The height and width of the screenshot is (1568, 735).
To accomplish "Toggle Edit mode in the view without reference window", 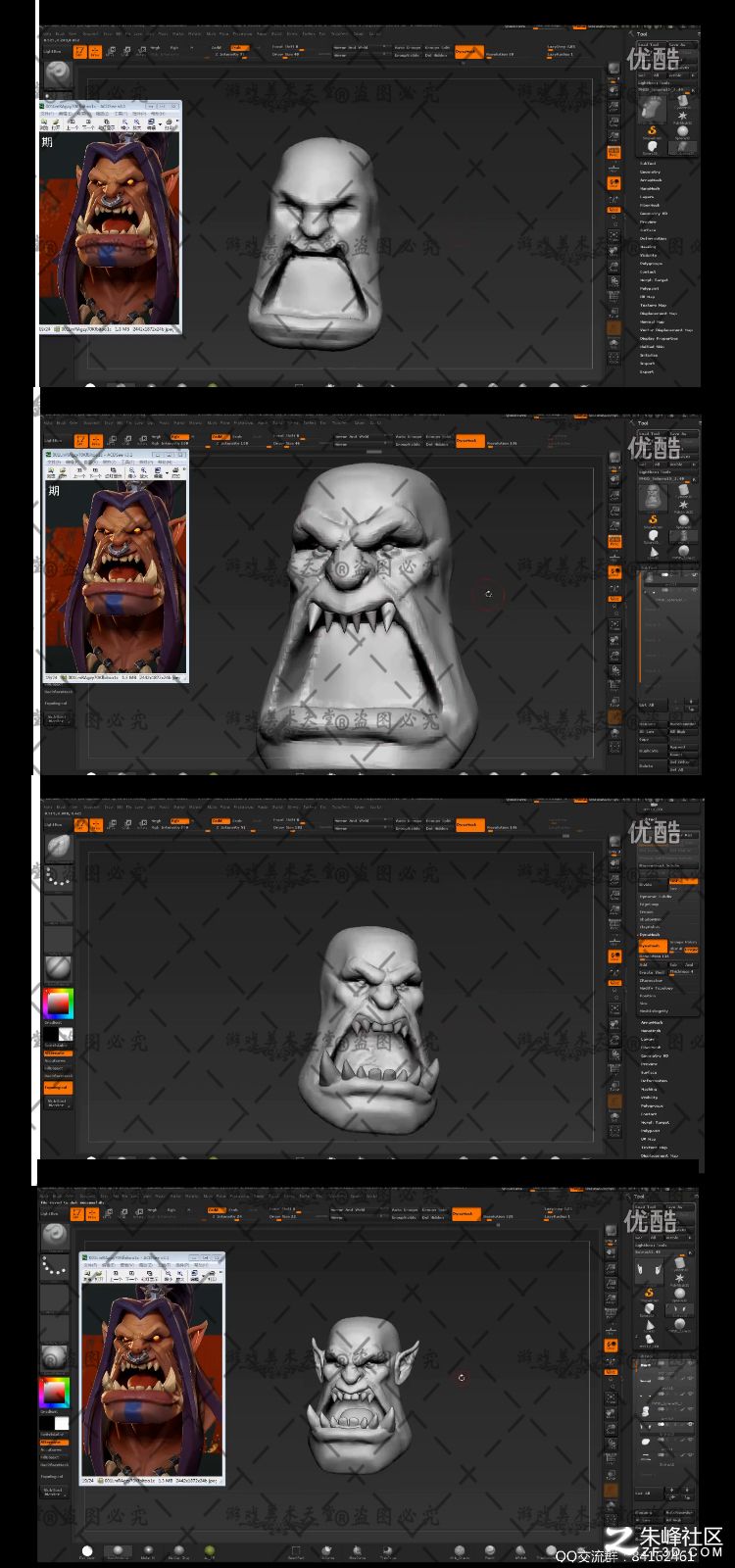I will 81,825.
